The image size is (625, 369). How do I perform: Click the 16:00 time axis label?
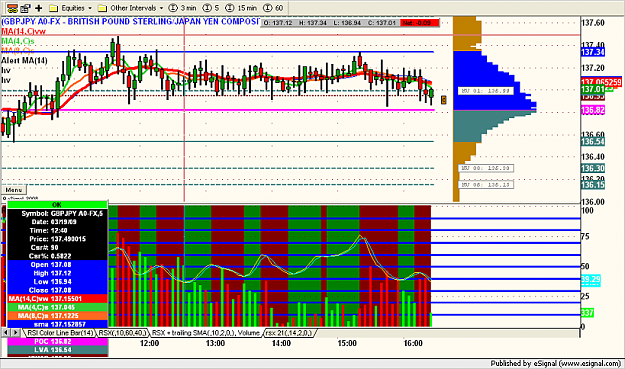[x=413, y=343]
